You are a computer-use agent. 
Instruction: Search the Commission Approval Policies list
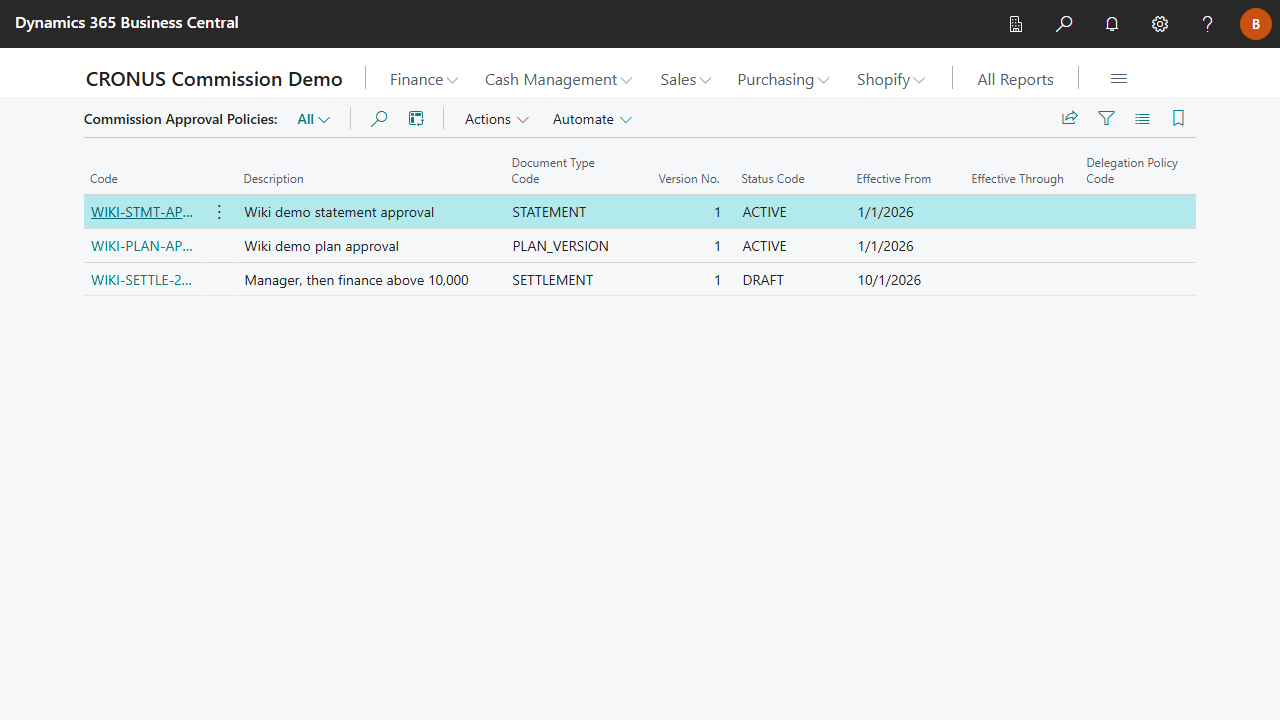(x=379, y=119)
